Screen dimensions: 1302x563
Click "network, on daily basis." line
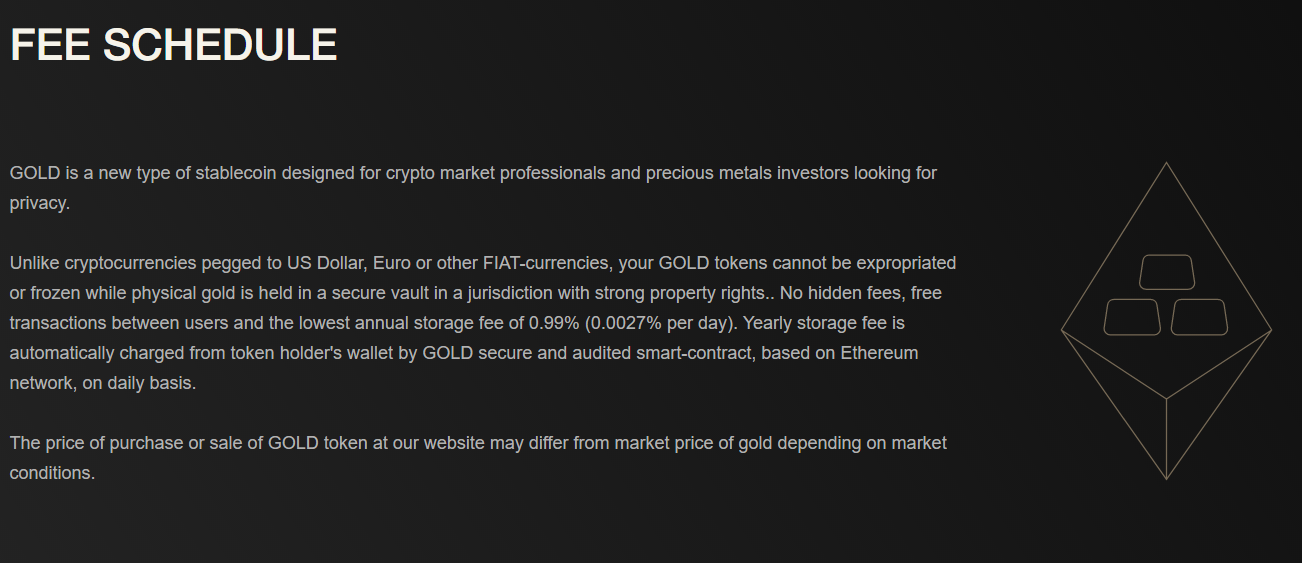[x=103, y=383]
